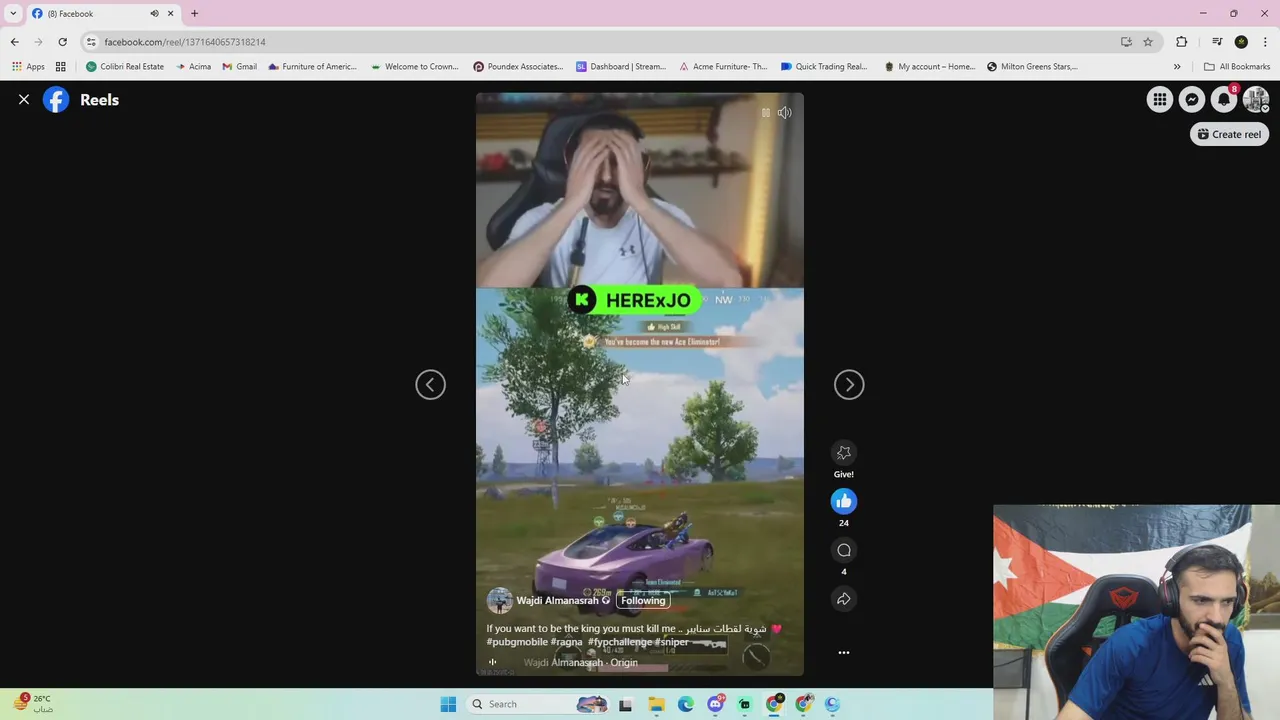Close the Reels viewer with X
The height and width of the screenshot is (720, 1280).
(x=24, y=100)
